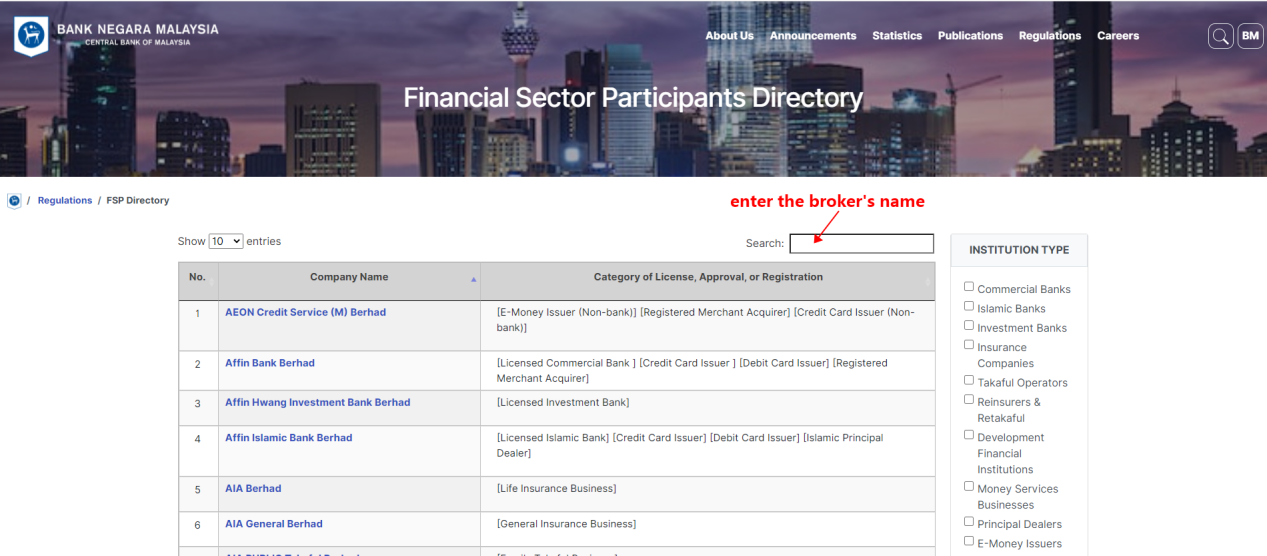The height and width of the screenshot is (556, 1267).
Task: Check the E-Money Issuers checkbox
Action: tap(968, 541)
